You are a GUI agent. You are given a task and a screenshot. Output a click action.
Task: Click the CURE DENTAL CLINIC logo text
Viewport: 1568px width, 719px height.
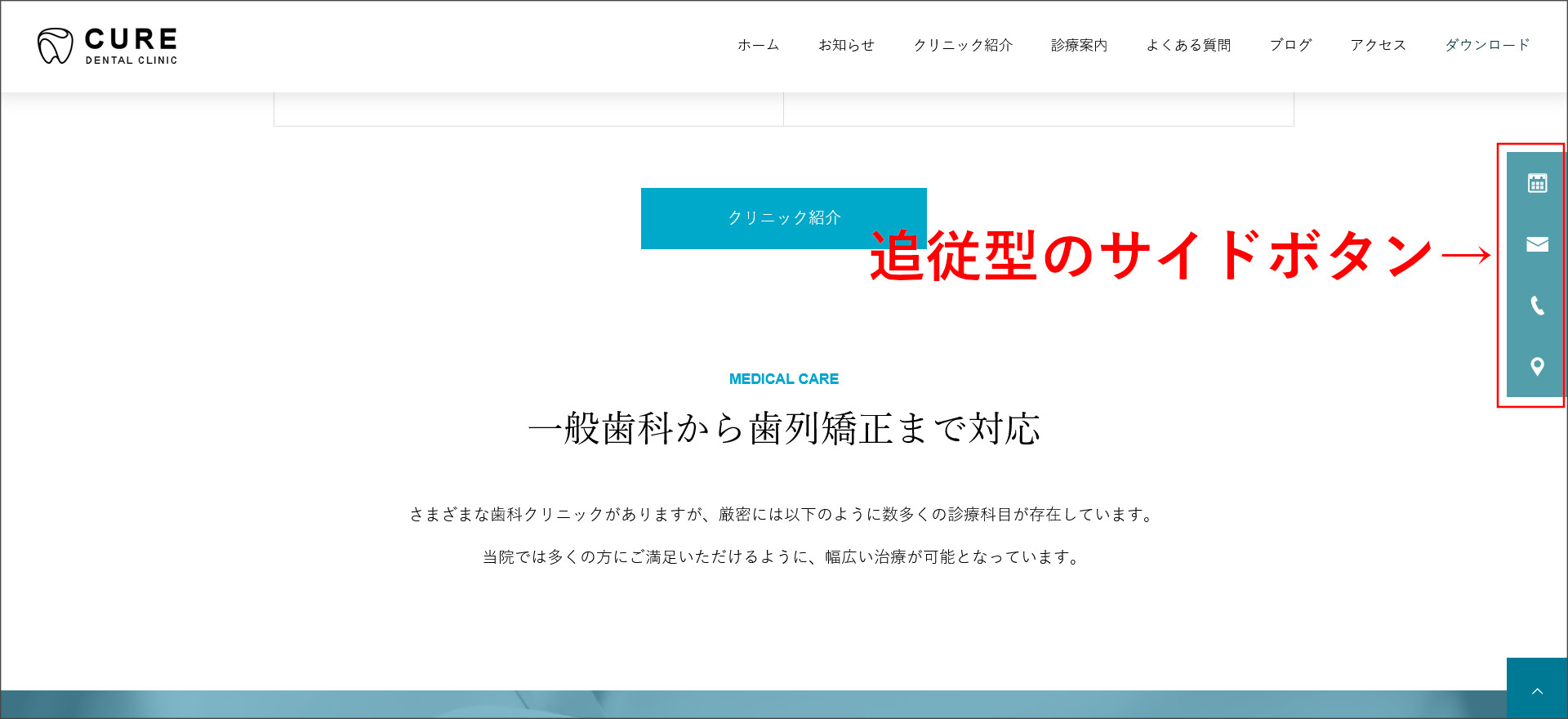point(131,46)
